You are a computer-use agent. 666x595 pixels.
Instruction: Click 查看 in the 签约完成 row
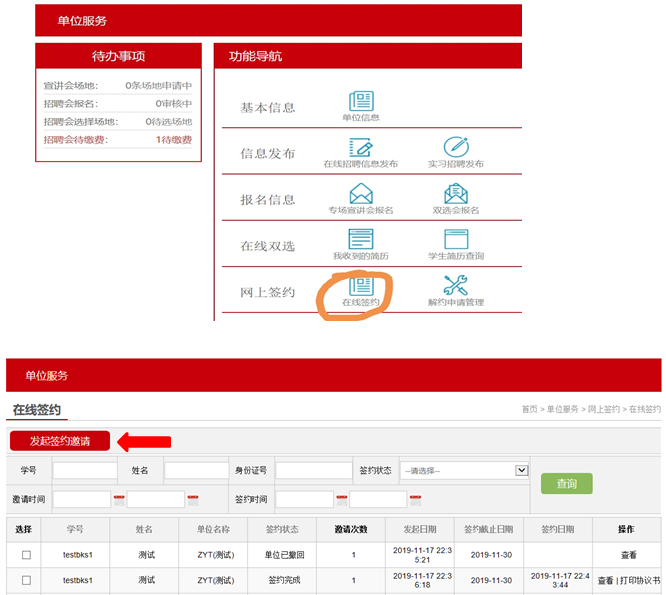click(605, 580)
